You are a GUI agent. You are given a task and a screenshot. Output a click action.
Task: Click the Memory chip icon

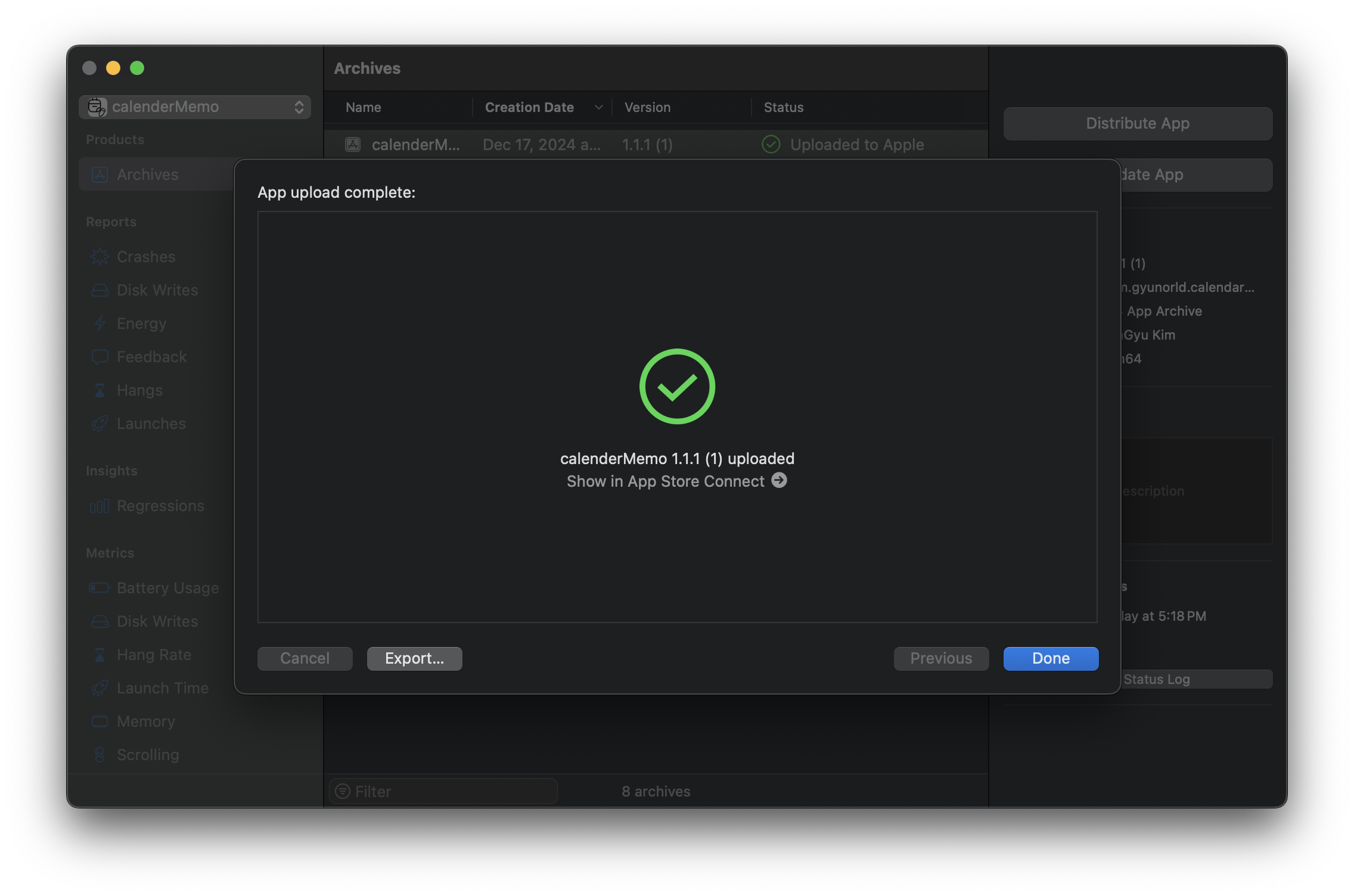(100, 721)
